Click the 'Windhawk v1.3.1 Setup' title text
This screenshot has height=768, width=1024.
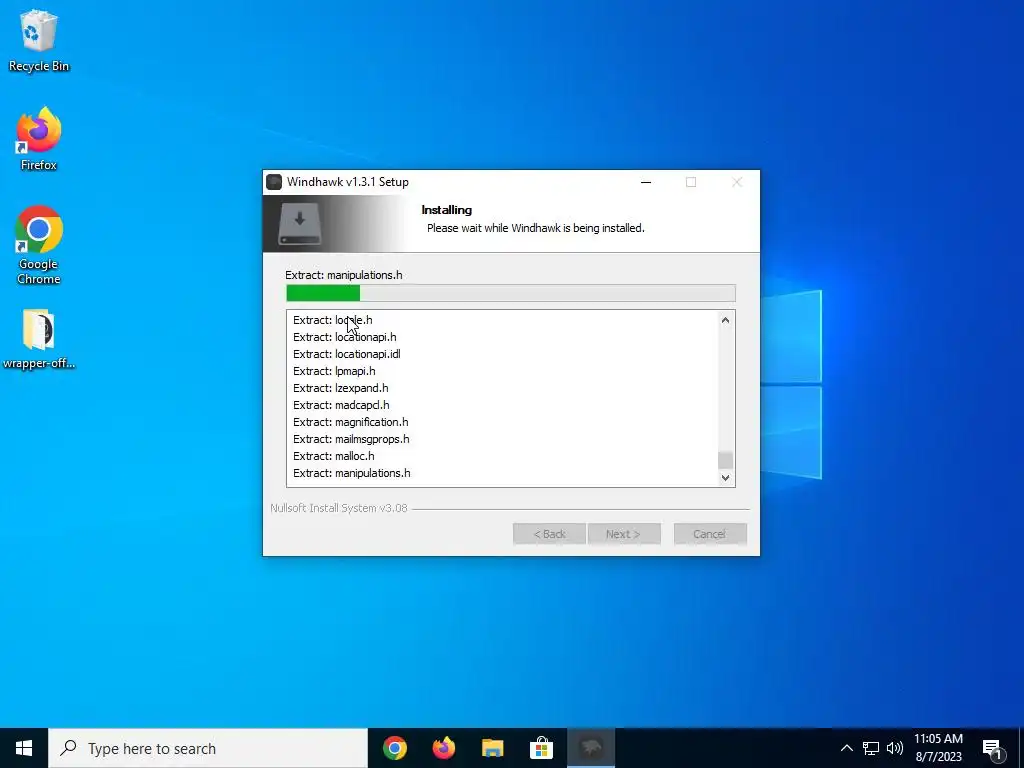point(348,182)
